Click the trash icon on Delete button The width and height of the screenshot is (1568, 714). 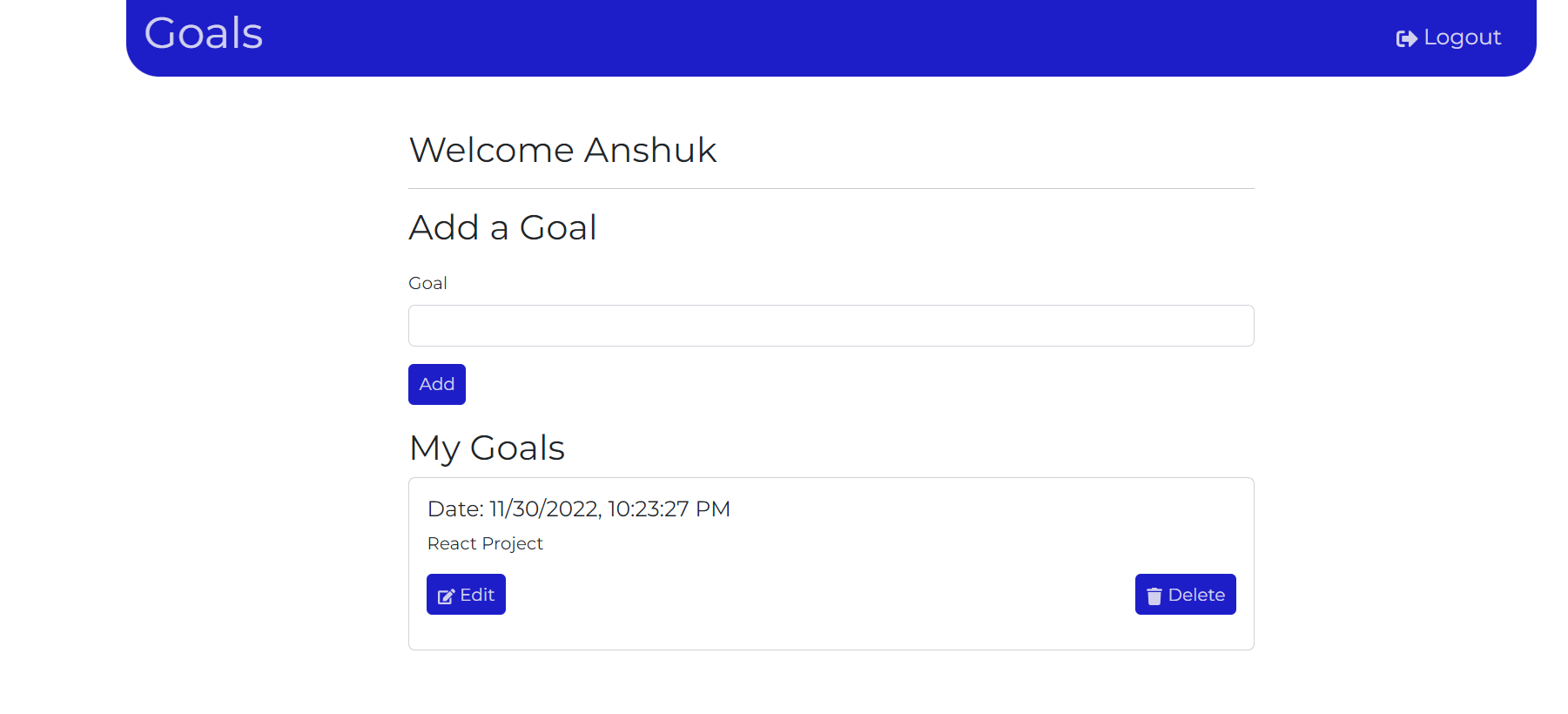1154,595
